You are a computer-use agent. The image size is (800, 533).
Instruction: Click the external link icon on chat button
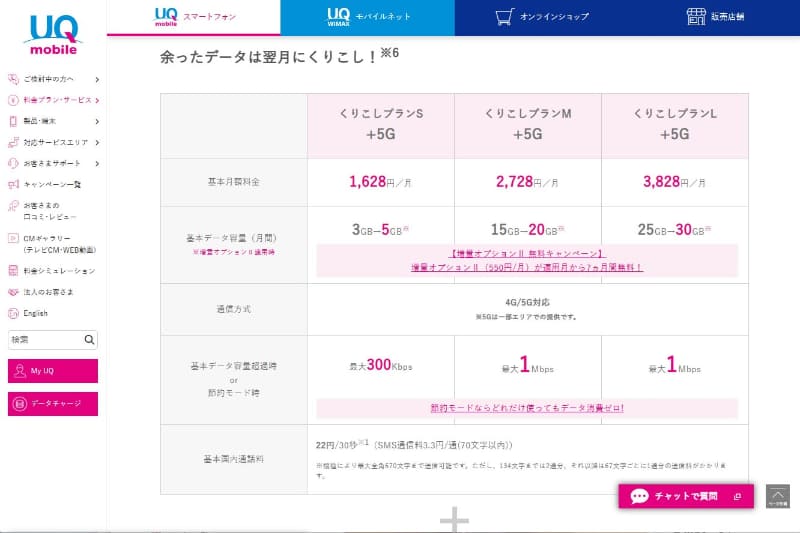(737, 497)
